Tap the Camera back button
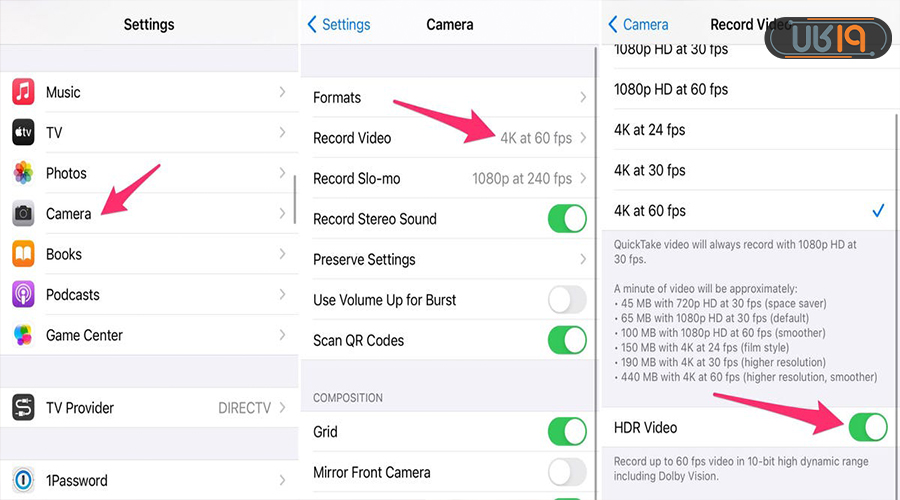The height and width of the screenshot is (500, 900). tap(637, 24)
